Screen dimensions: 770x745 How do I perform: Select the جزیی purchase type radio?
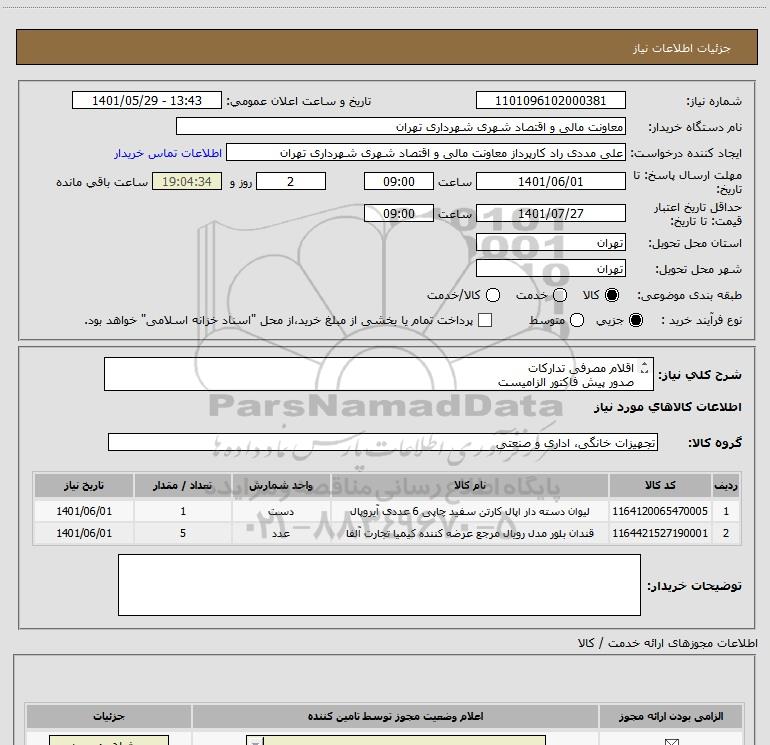point(635,320)
